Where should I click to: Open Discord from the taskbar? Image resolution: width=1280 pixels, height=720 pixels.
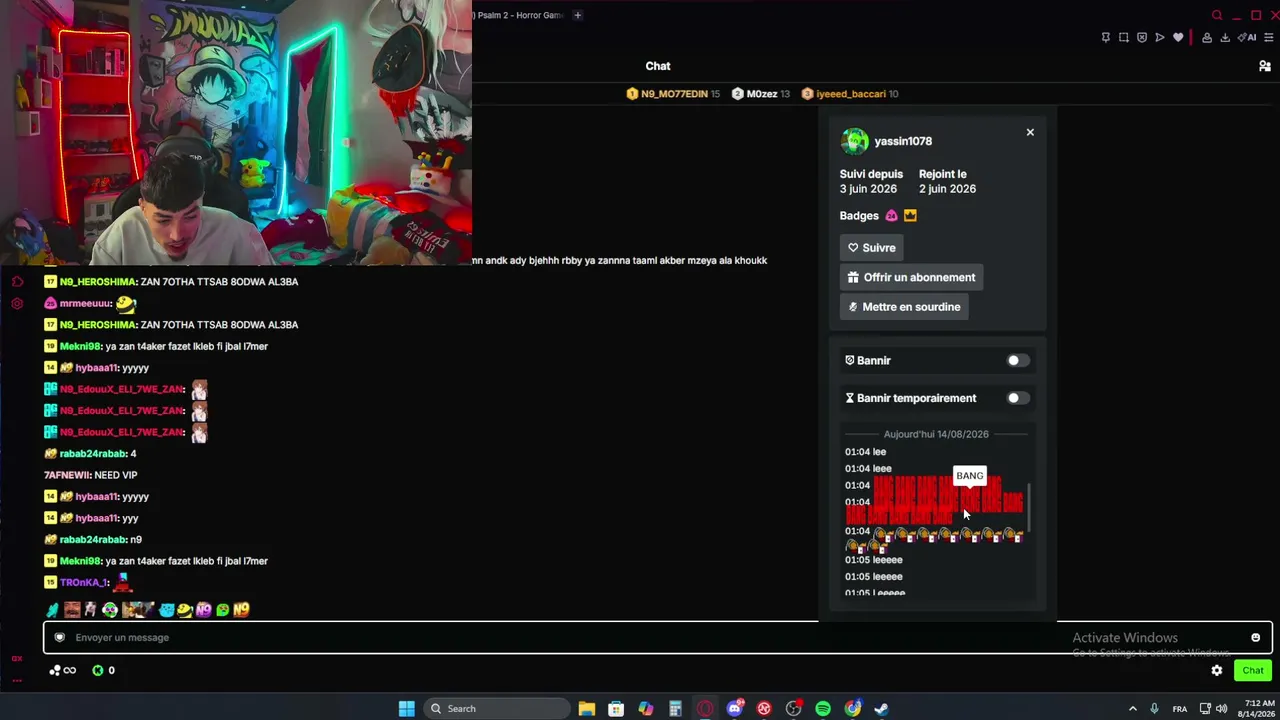735,709
